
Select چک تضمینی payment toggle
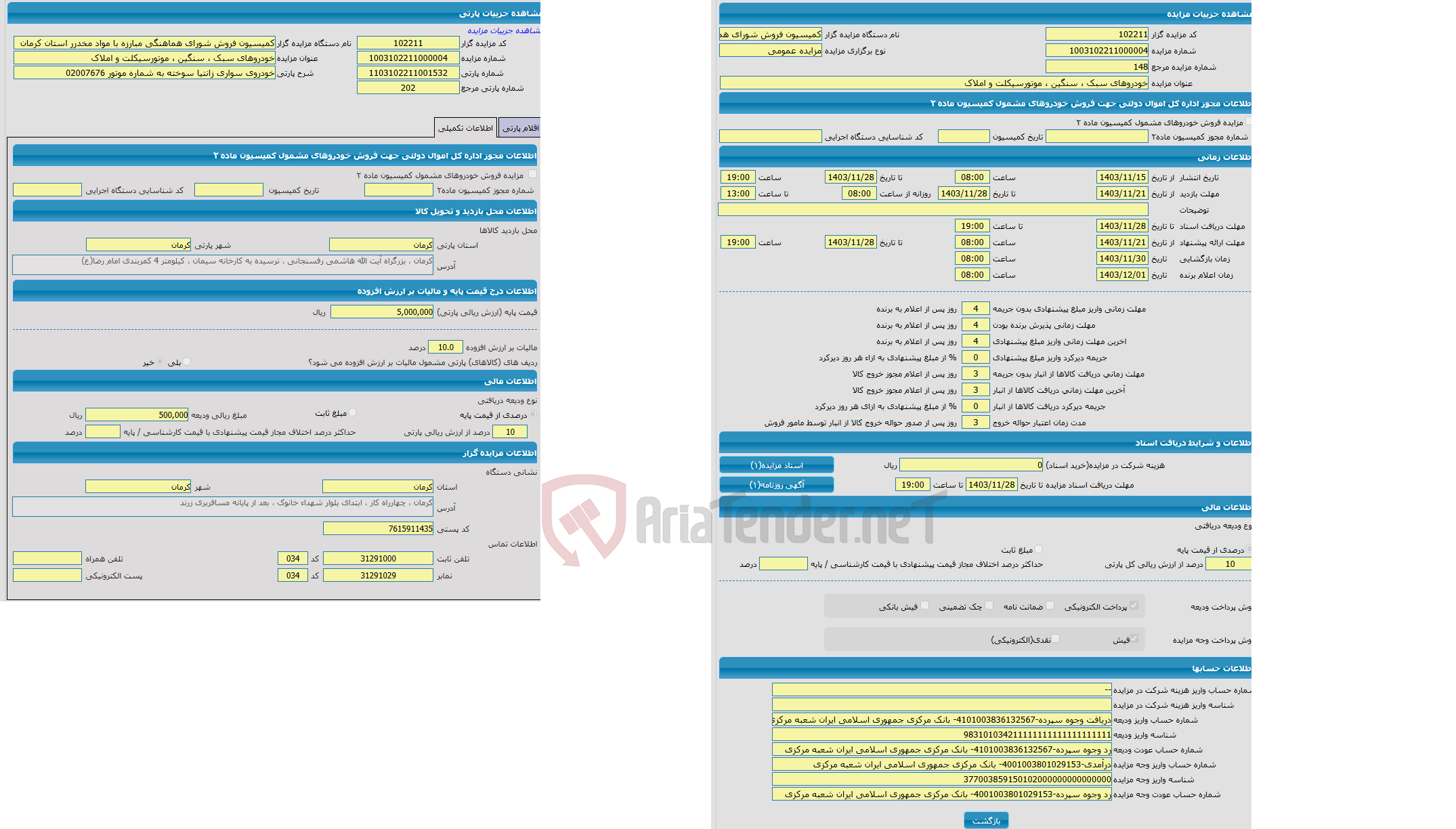click(x=984, y=606)
